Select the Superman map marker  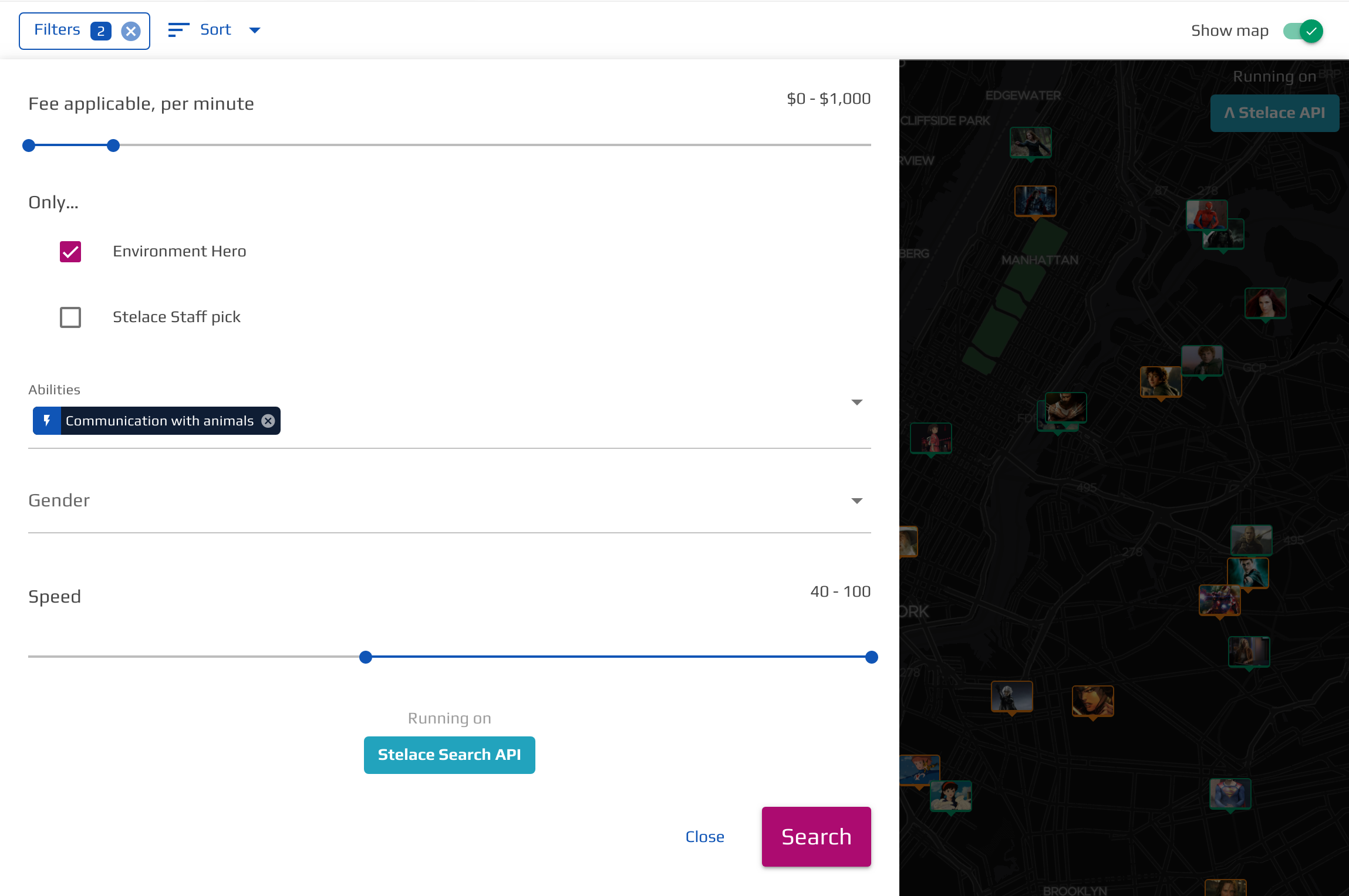coord(1230,793)
